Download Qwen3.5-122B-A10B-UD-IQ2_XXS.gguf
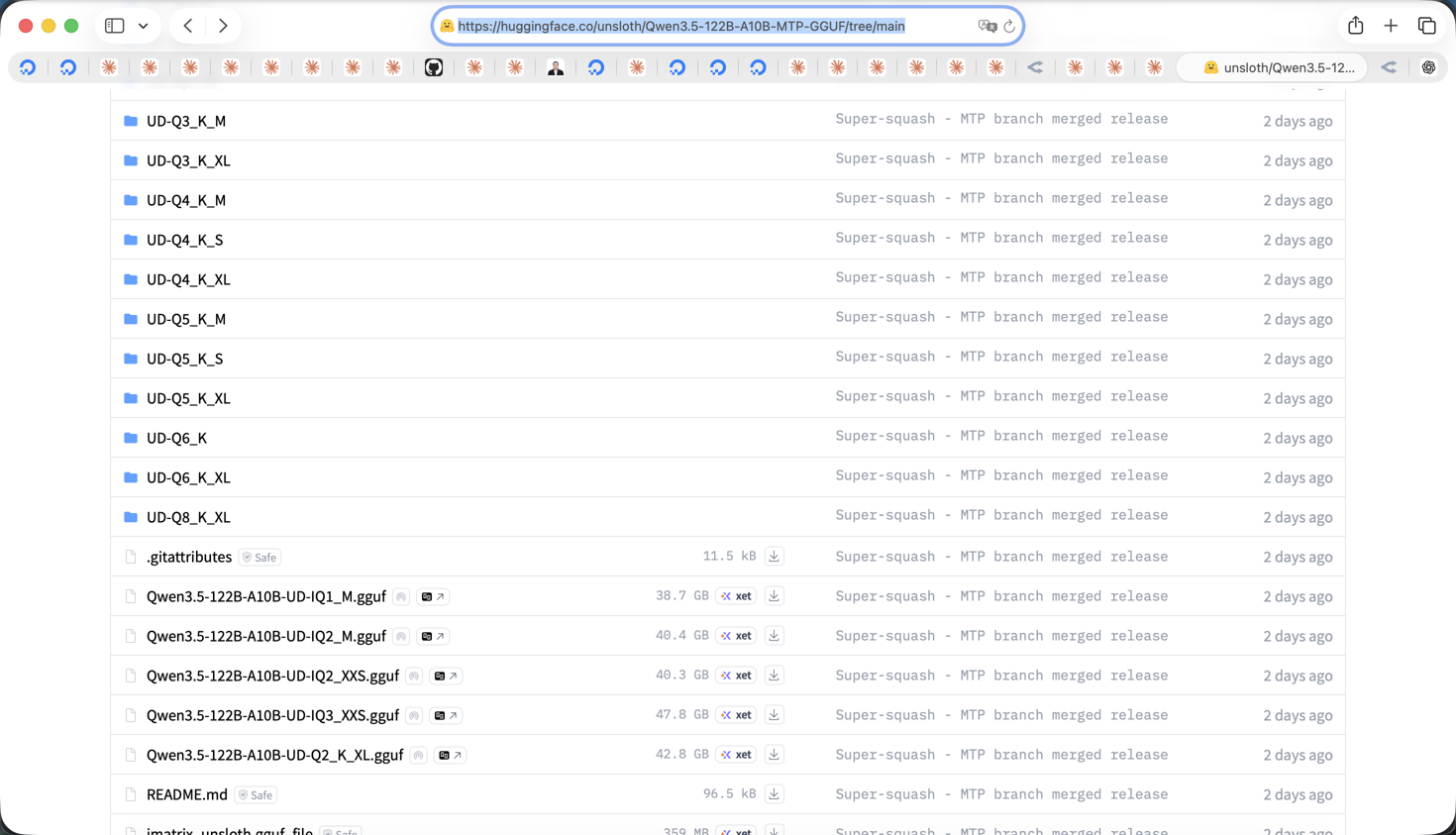Viewport: 1456px width, 835px height. (x=774, y=676)
